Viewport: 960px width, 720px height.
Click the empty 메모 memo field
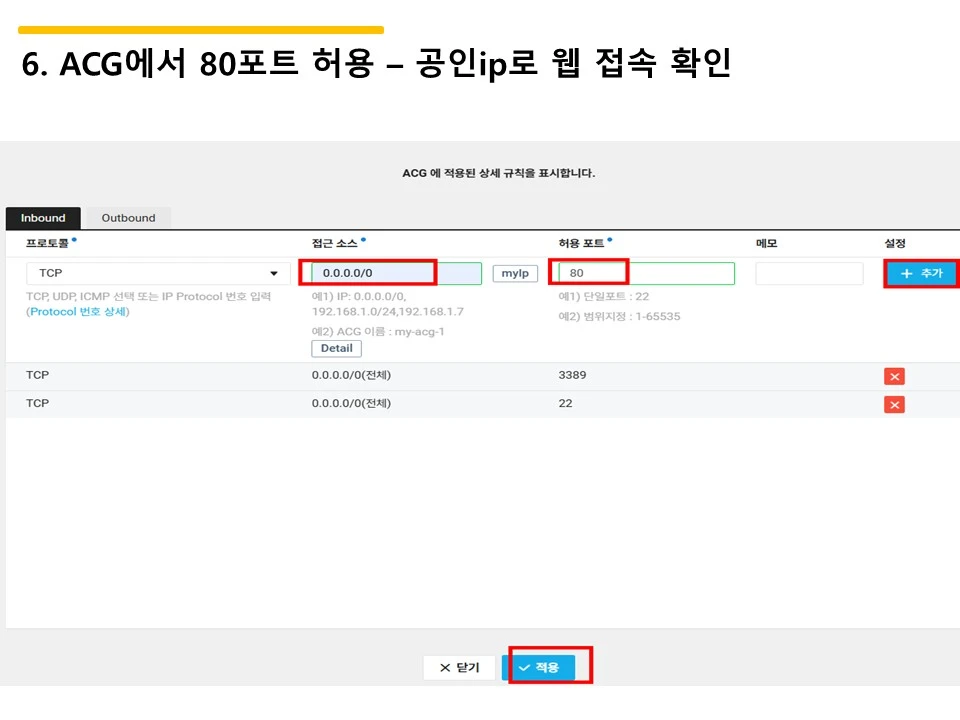point(808,272)
